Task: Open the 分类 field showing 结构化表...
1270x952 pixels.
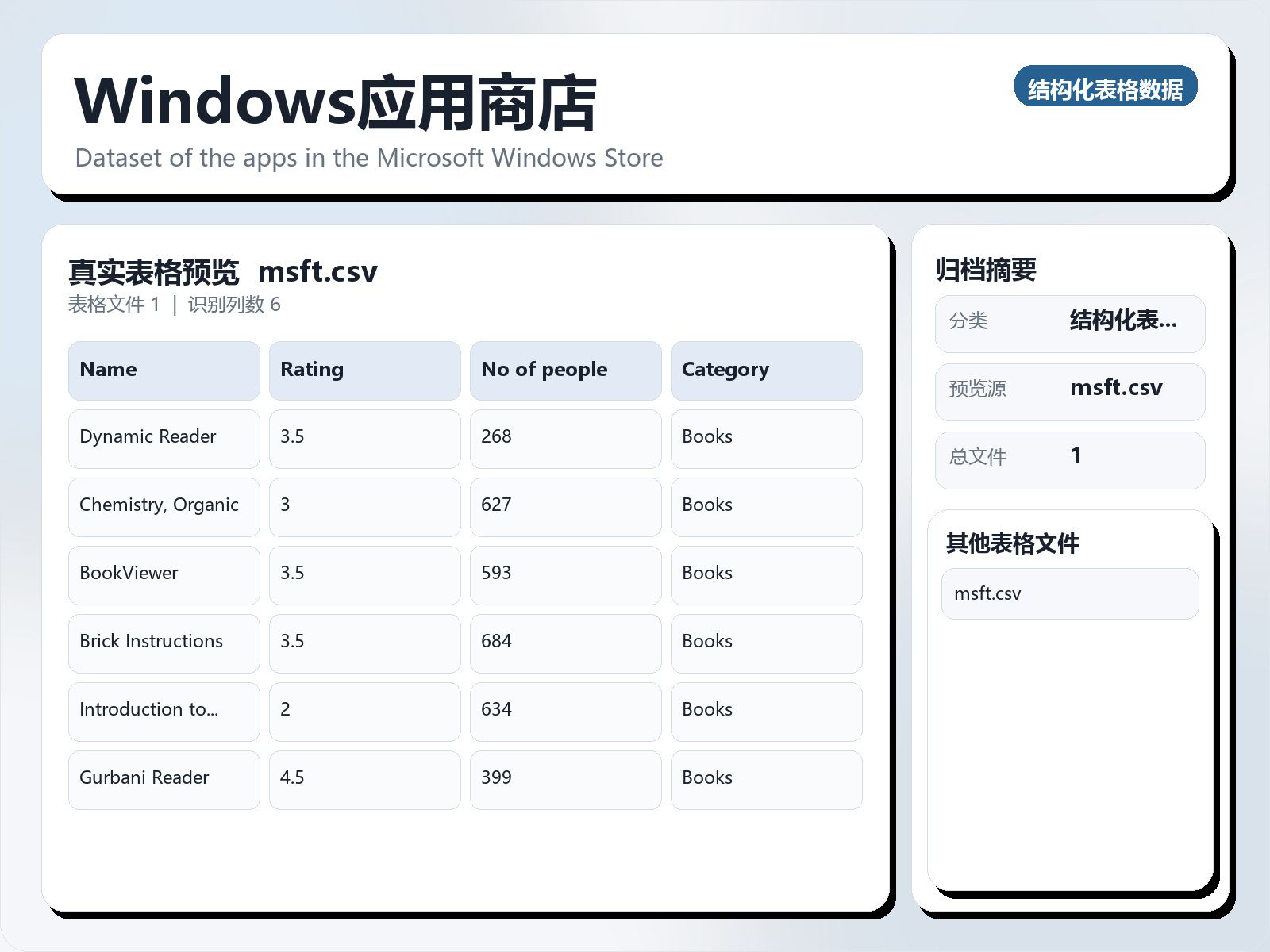Action: [x=1124, y=321]
